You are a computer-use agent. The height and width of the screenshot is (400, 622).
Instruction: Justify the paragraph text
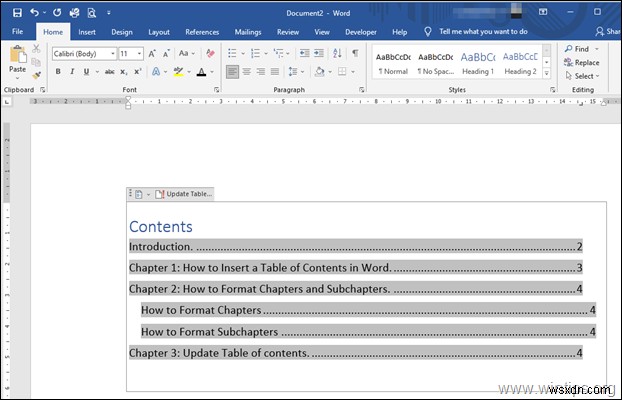tap(275, 72)
